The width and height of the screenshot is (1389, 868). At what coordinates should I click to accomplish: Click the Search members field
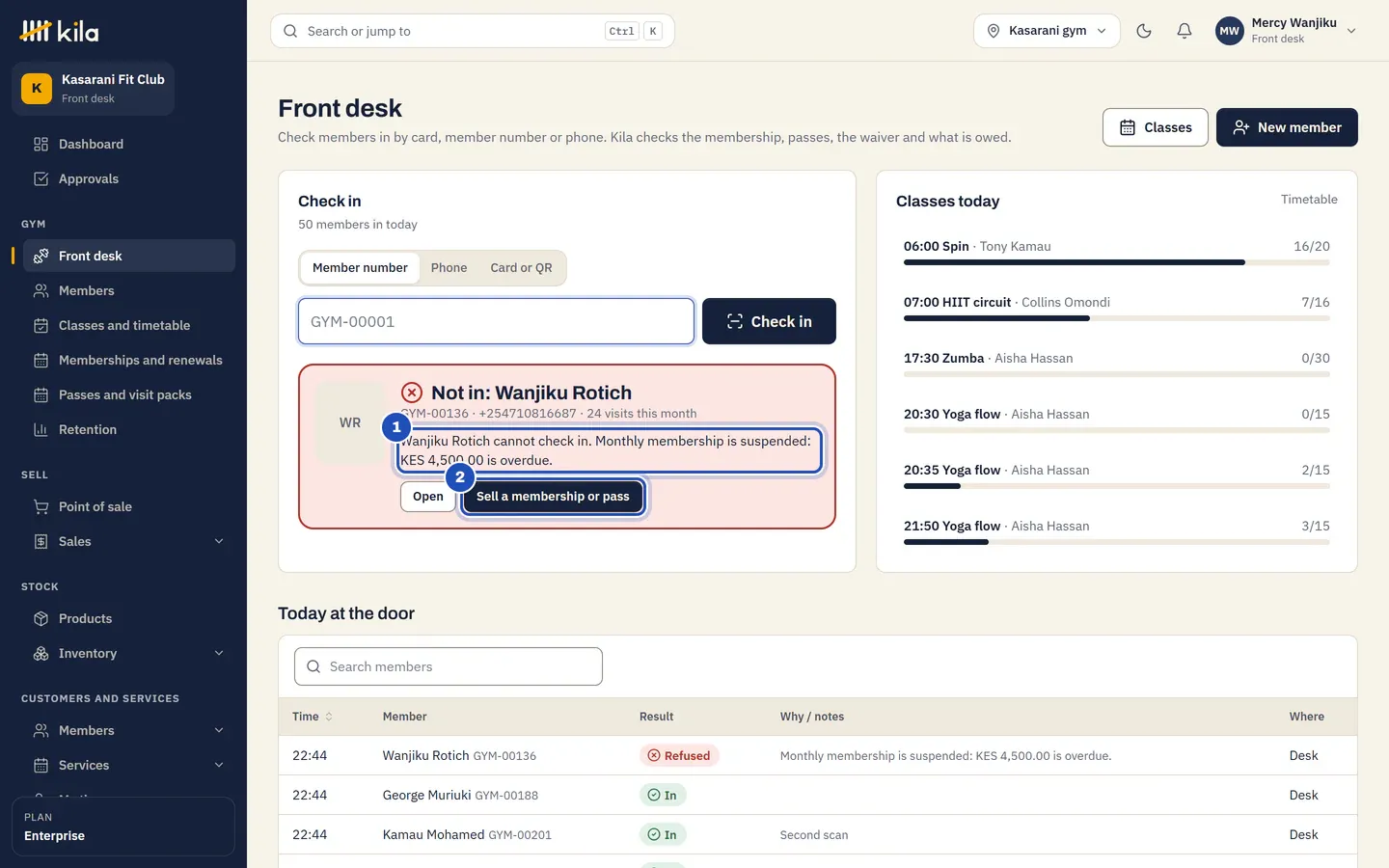tap(449, 666)
